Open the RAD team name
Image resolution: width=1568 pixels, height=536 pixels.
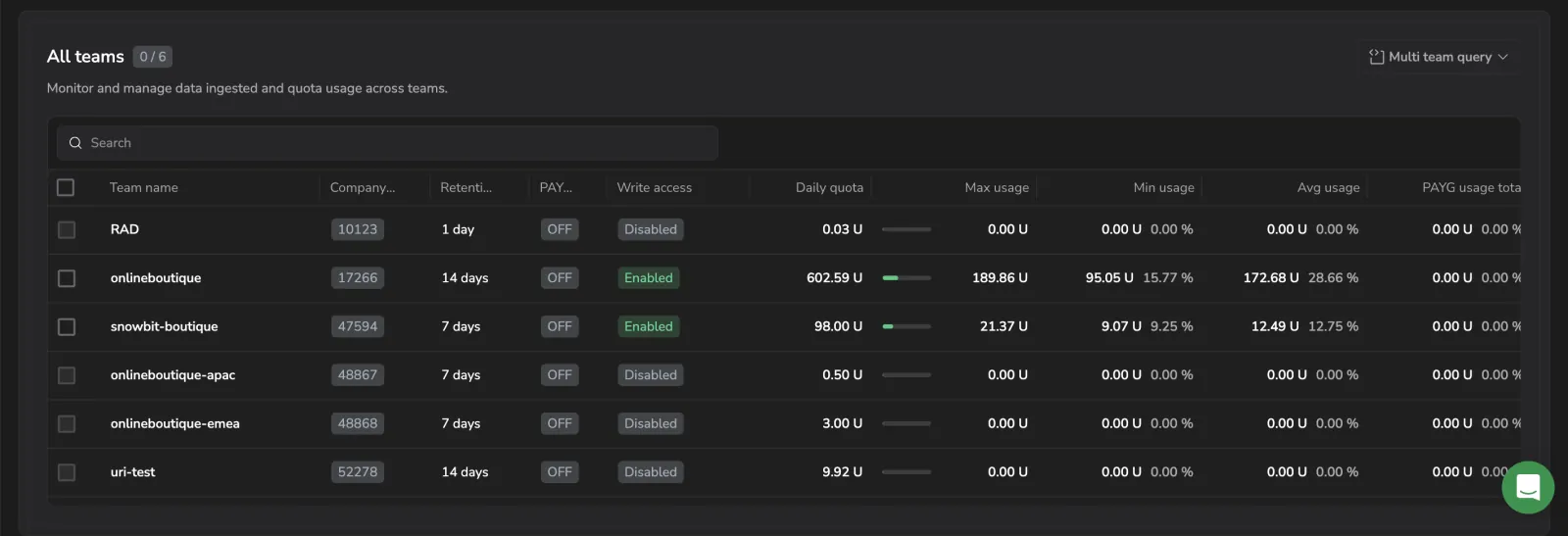click(124, 229)
